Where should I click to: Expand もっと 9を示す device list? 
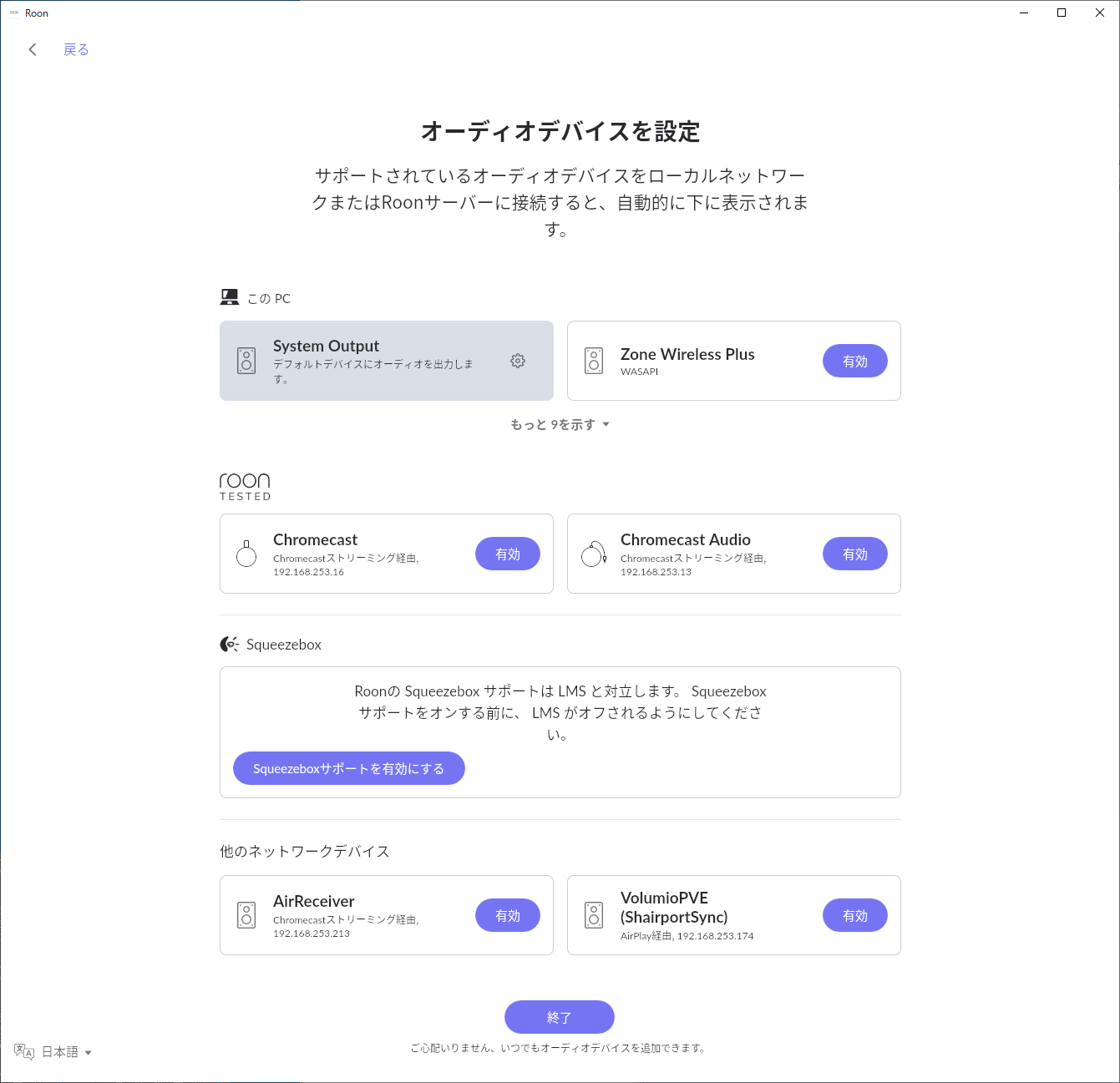click(560, 424)
